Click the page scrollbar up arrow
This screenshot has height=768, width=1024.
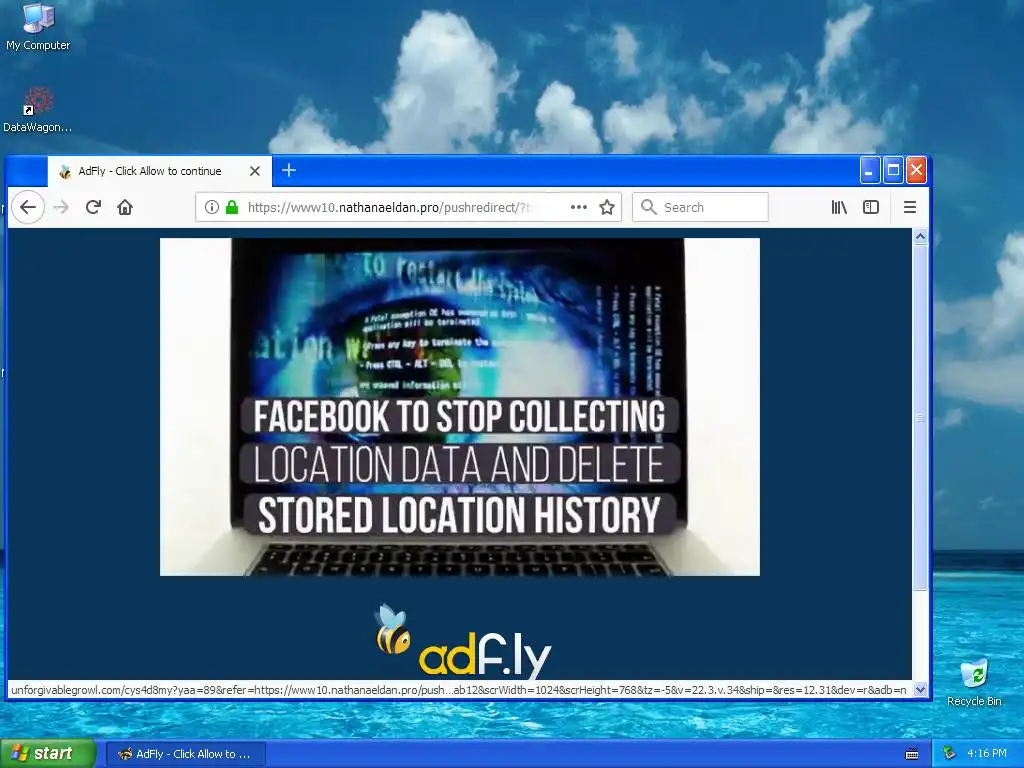920,236
